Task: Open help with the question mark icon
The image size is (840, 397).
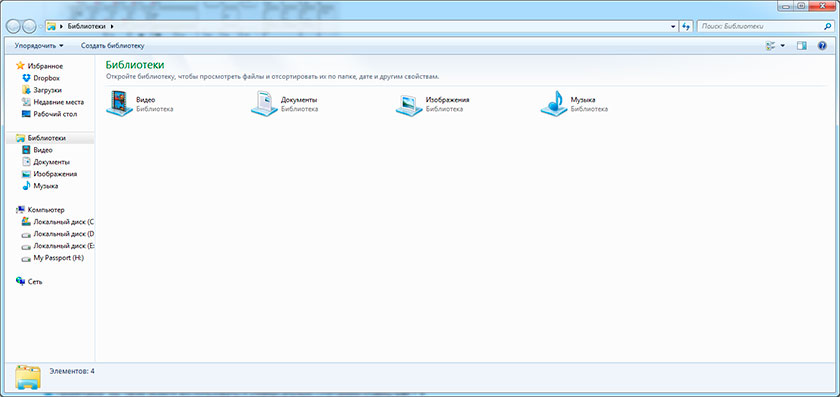Action: pos(822,46)
